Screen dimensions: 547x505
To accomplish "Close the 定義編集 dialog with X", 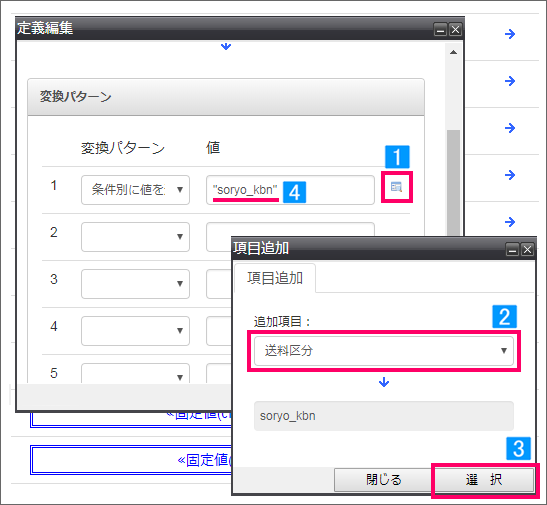I will (455, 29).
